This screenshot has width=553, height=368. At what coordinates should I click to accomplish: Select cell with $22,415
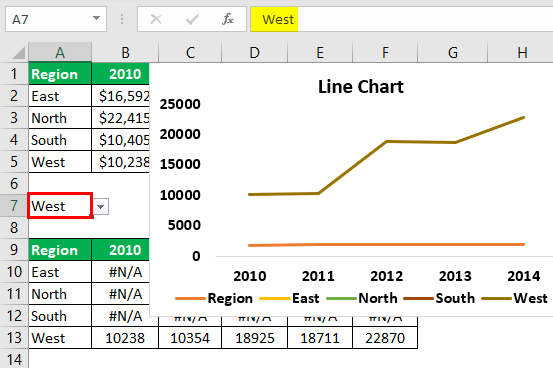pos(121,118)
